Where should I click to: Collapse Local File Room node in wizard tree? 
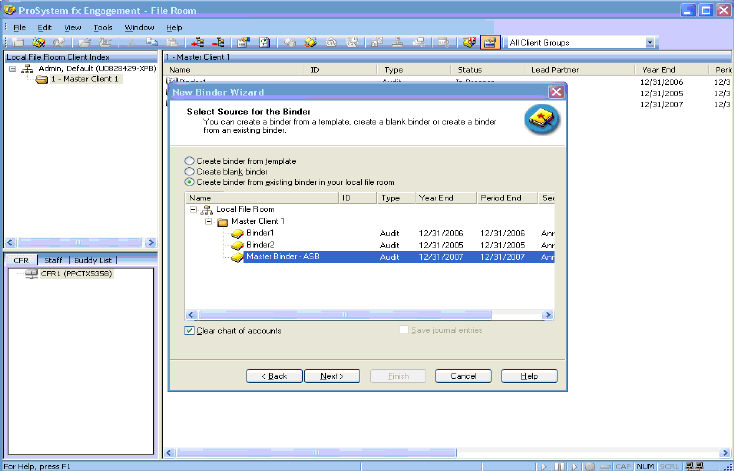click(192, 209)
